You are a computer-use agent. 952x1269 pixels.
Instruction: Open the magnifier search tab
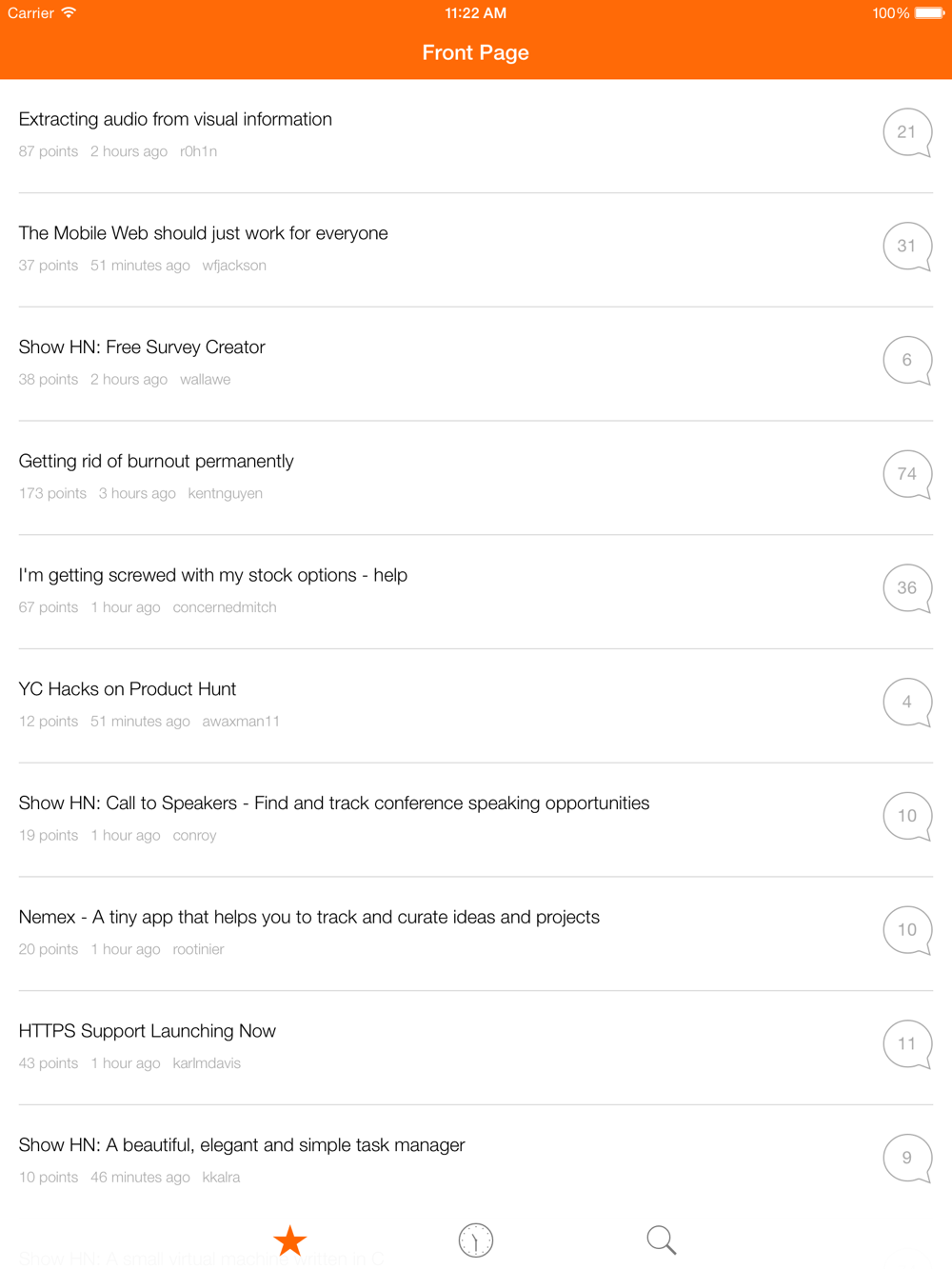coord(661,1239)
